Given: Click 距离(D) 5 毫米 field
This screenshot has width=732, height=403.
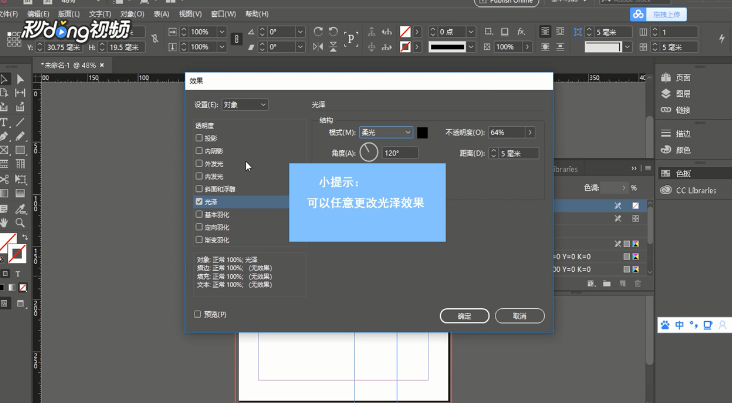Looking at the screenshot, I should pos(519,153).
